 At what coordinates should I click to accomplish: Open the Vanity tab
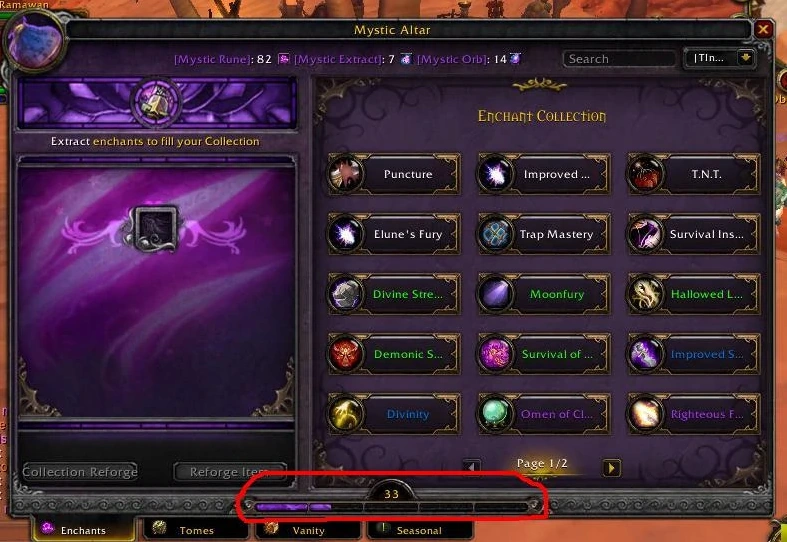(x=308, y=530)
